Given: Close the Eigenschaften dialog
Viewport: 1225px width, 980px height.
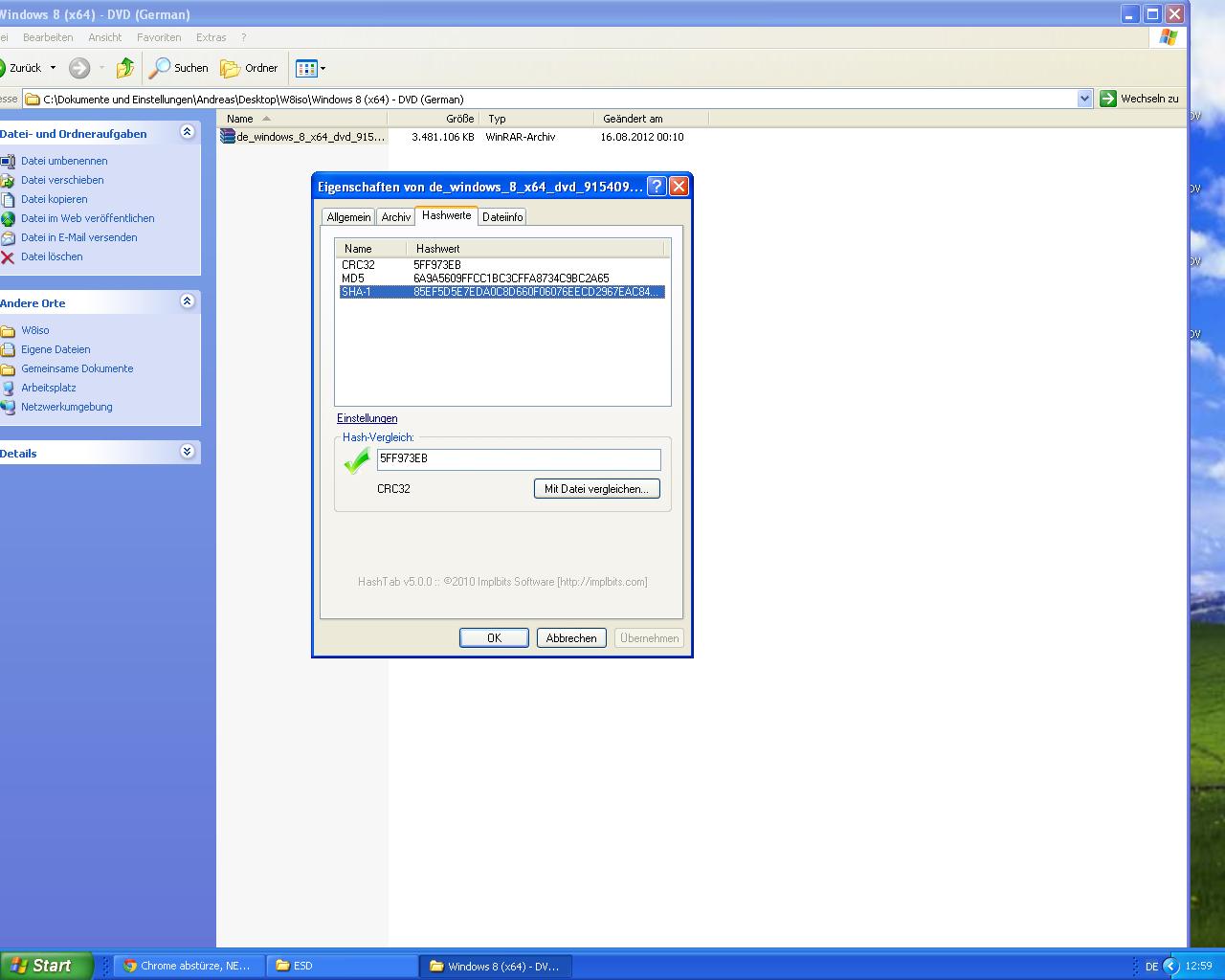Looking at the screenshot, I should tap(679, 187).
